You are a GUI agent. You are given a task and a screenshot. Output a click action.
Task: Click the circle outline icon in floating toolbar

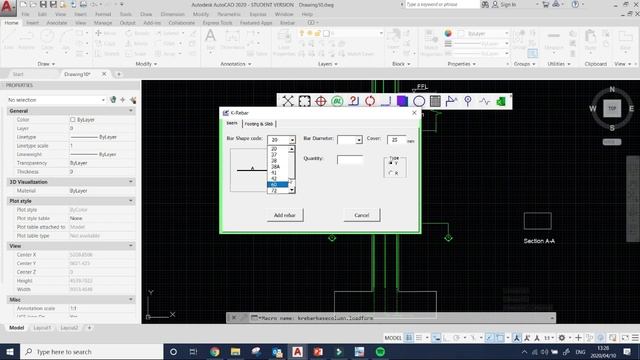419,101
